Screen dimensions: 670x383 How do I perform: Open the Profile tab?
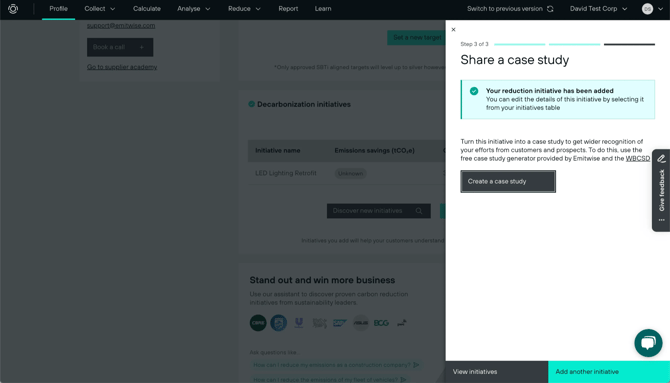59,9
